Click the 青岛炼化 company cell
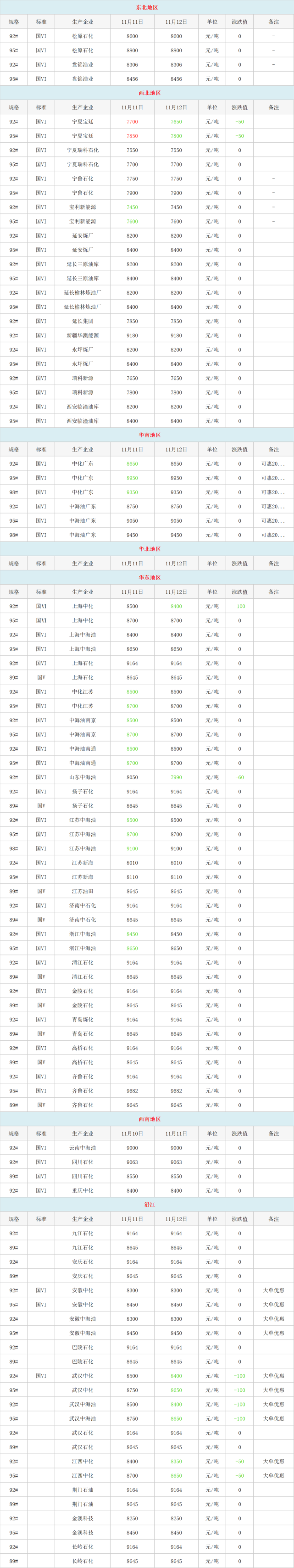Image resolution: width=294 pixels, height=1568 pixels. point(83,1020)
